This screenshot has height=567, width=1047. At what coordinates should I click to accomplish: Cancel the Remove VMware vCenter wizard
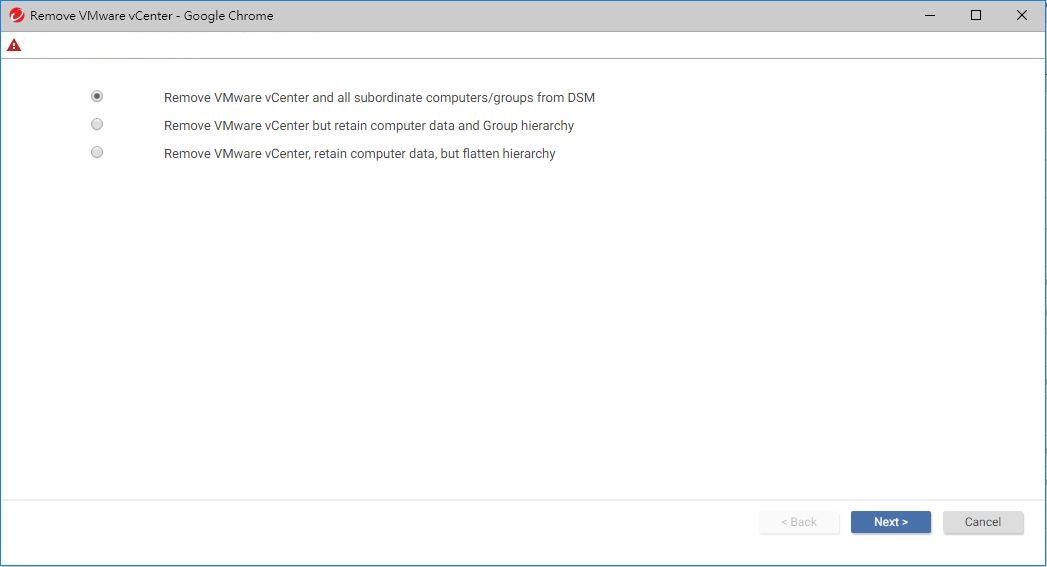(x=982, y=522)
